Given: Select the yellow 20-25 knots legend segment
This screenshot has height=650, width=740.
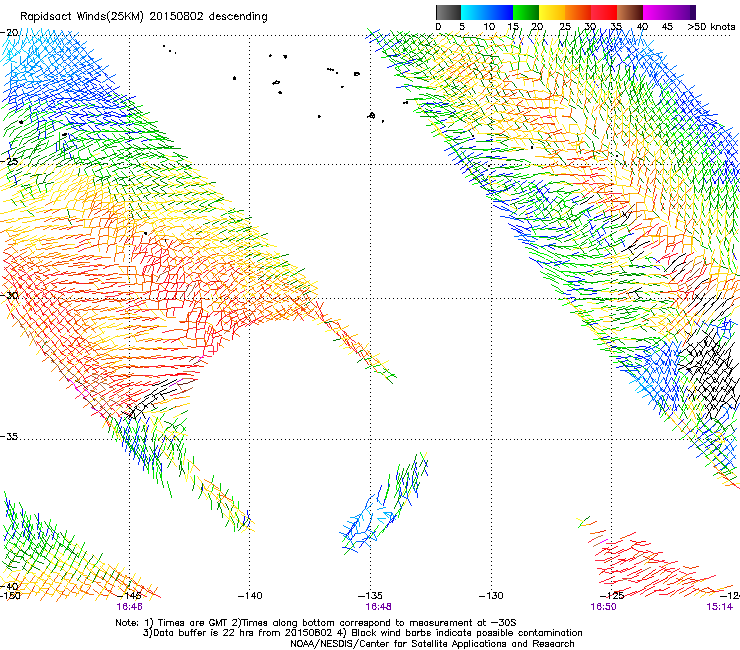Looking at the screenshot, I should point(552,12).
